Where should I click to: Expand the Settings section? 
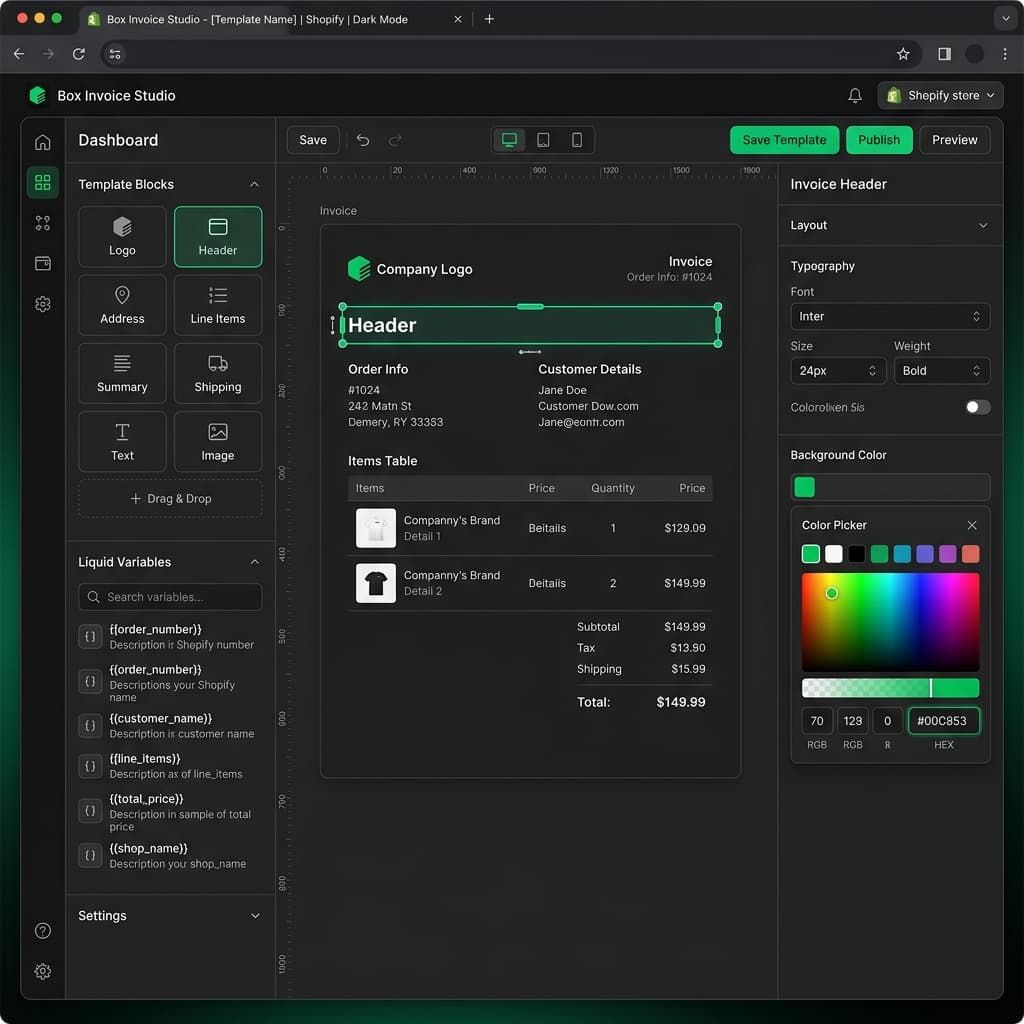[255, 916]
